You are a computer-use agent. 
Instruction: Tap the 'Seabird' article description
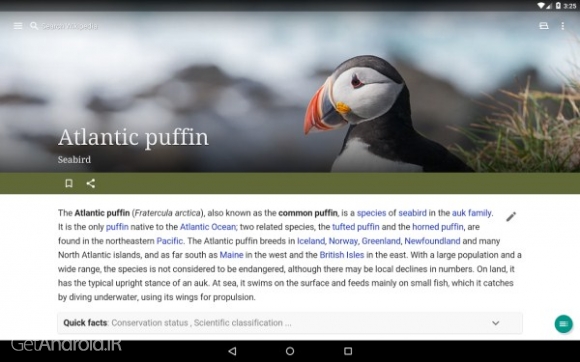(74, 160)
